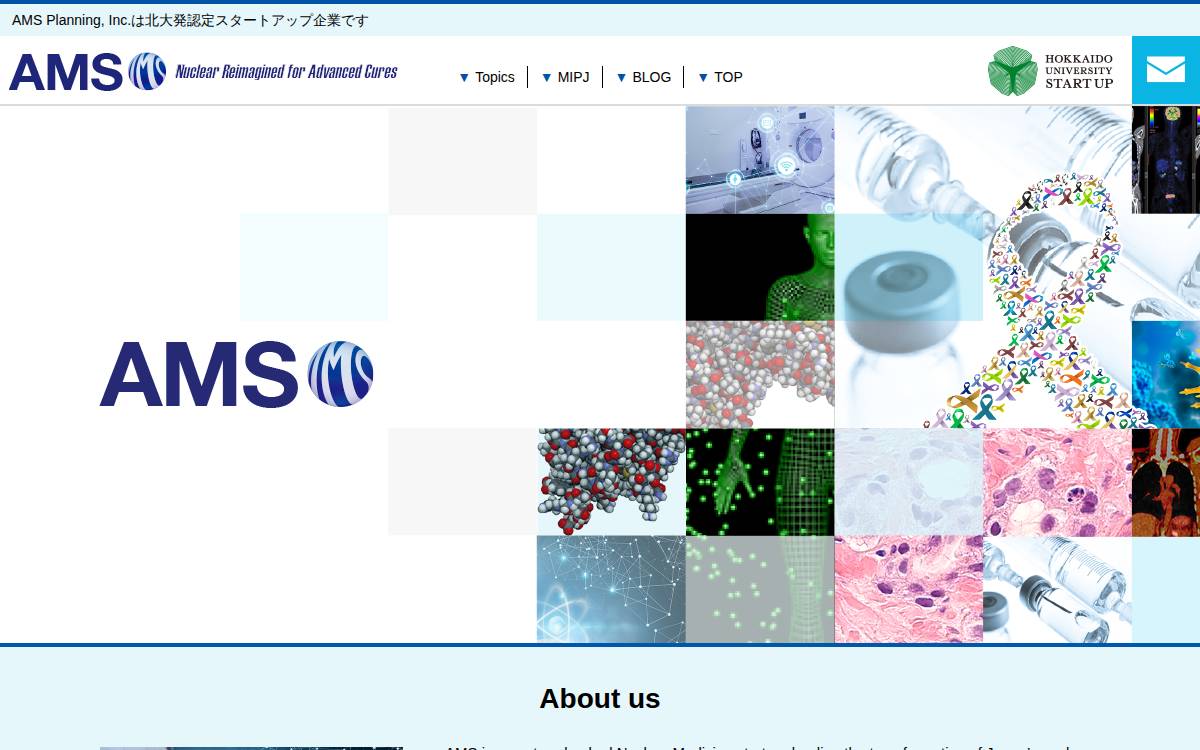Click the AMS header logo

[x=88, y=71]
